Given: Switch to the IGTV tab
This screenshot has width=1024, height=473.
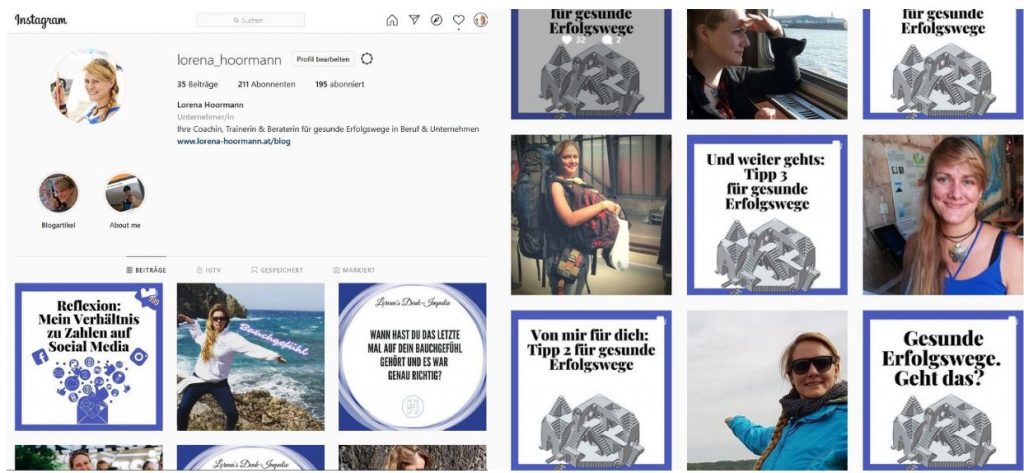Looking at the screenshot, I should (x=208, y=270).
